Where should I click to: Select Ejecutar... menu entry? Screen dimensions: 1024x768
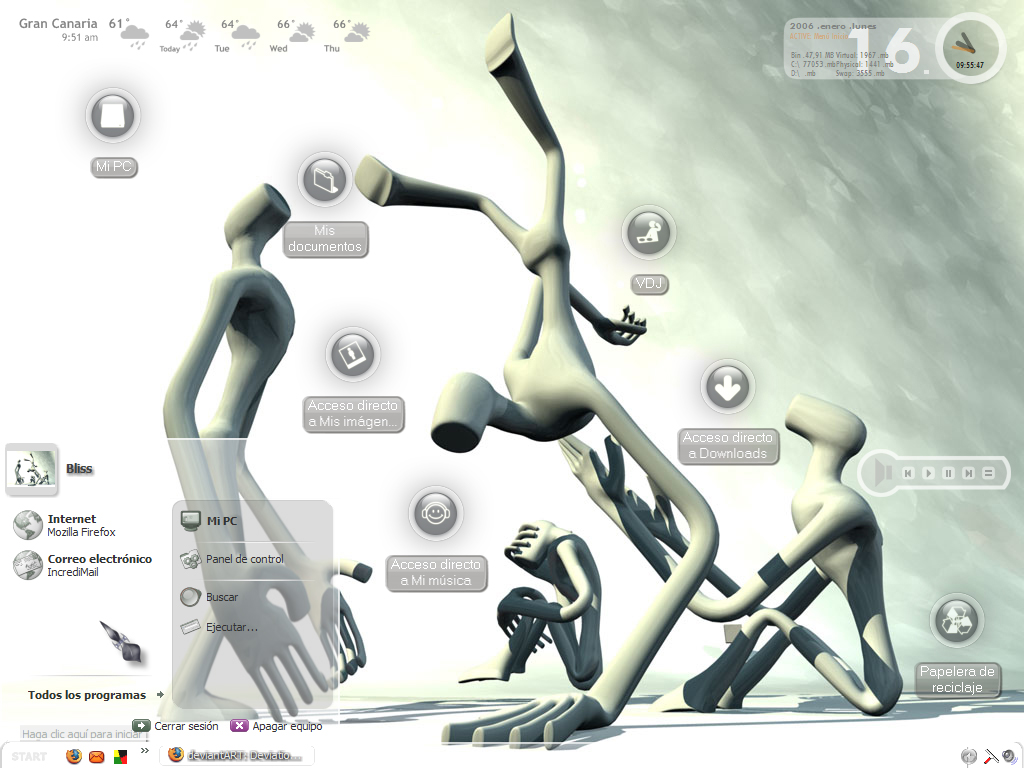(x=232, y=627)
